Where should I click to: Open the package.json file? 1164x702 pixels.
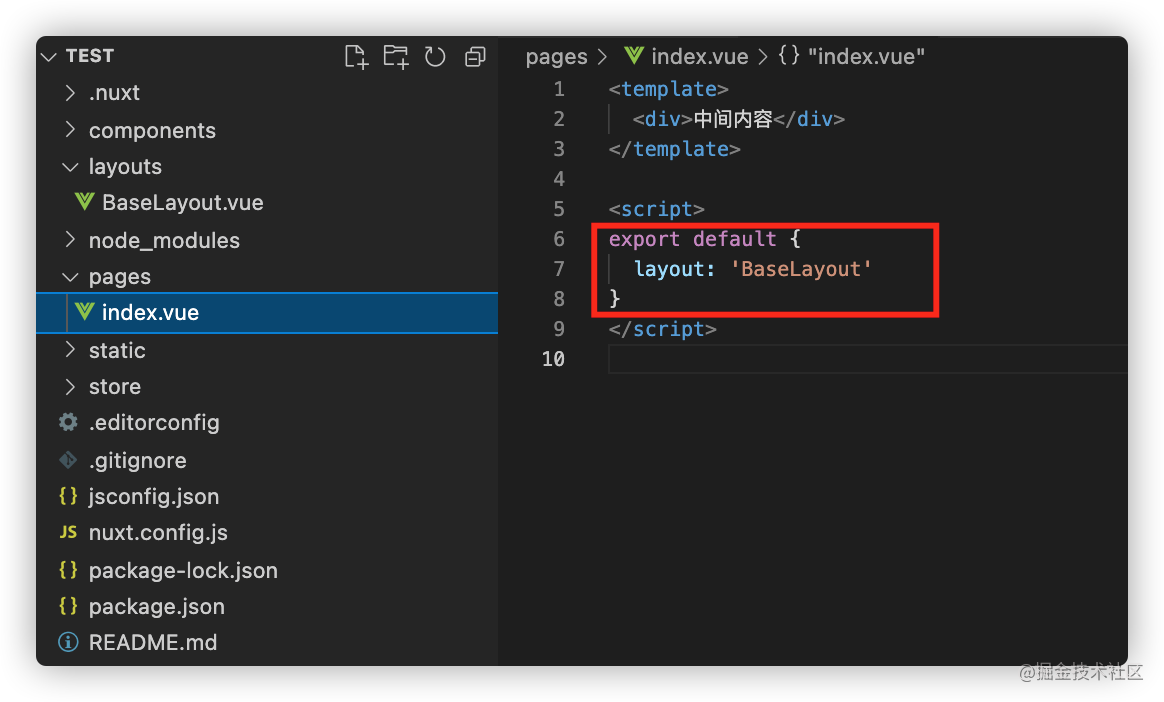156,606
